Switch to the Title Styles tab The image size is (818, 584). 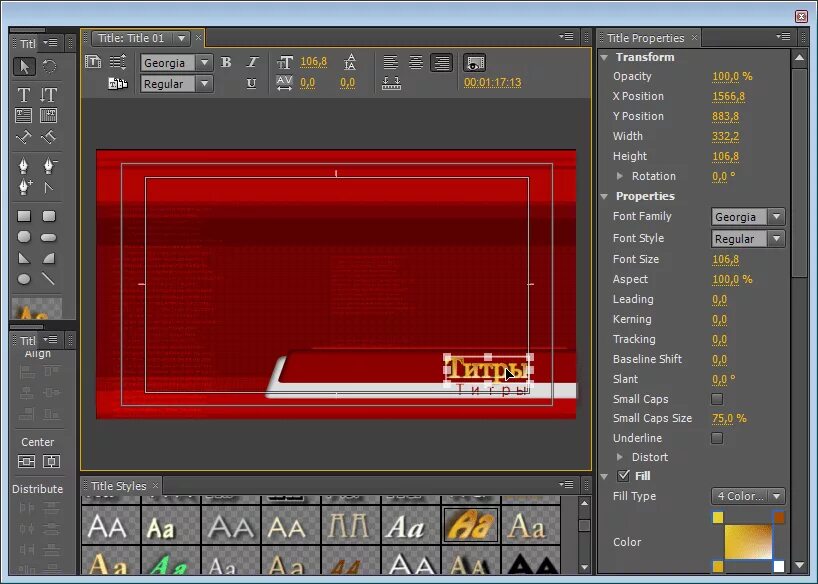click(x=118, y=486)
